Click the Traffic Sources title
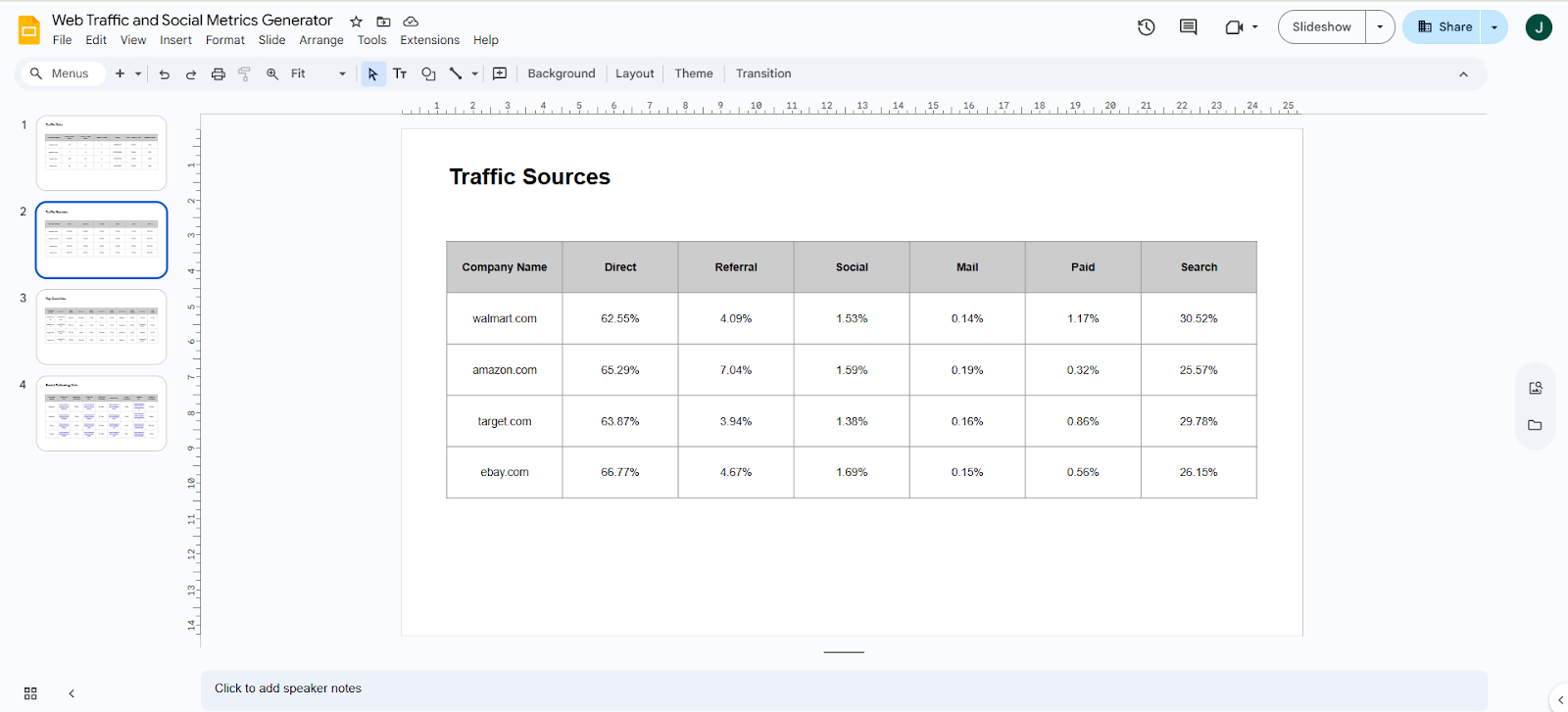Viewport: 1568px width, 712px height. point(530,177)
